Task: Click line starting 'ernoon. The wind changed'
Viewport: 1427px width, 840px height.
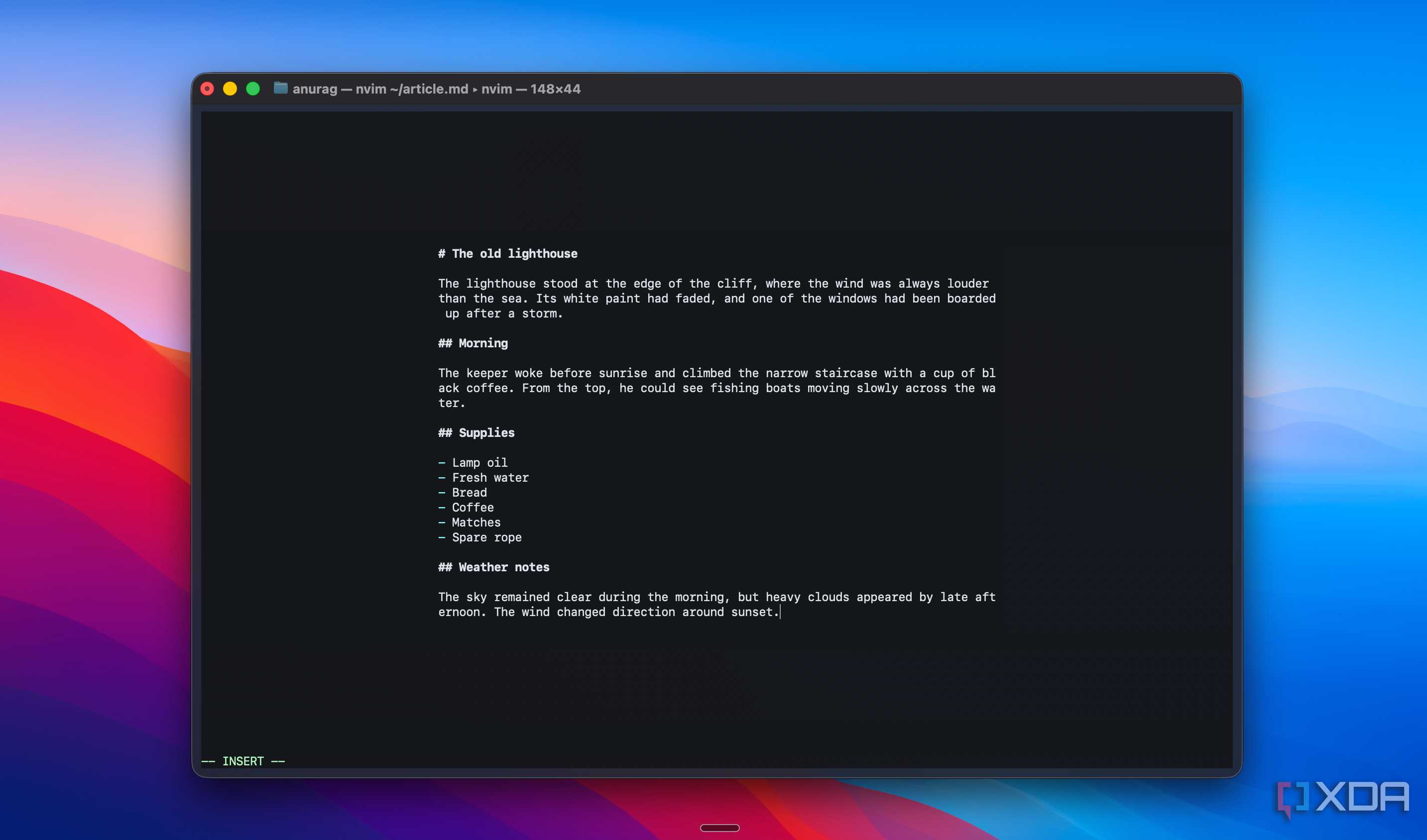Action: coord(609,612)
